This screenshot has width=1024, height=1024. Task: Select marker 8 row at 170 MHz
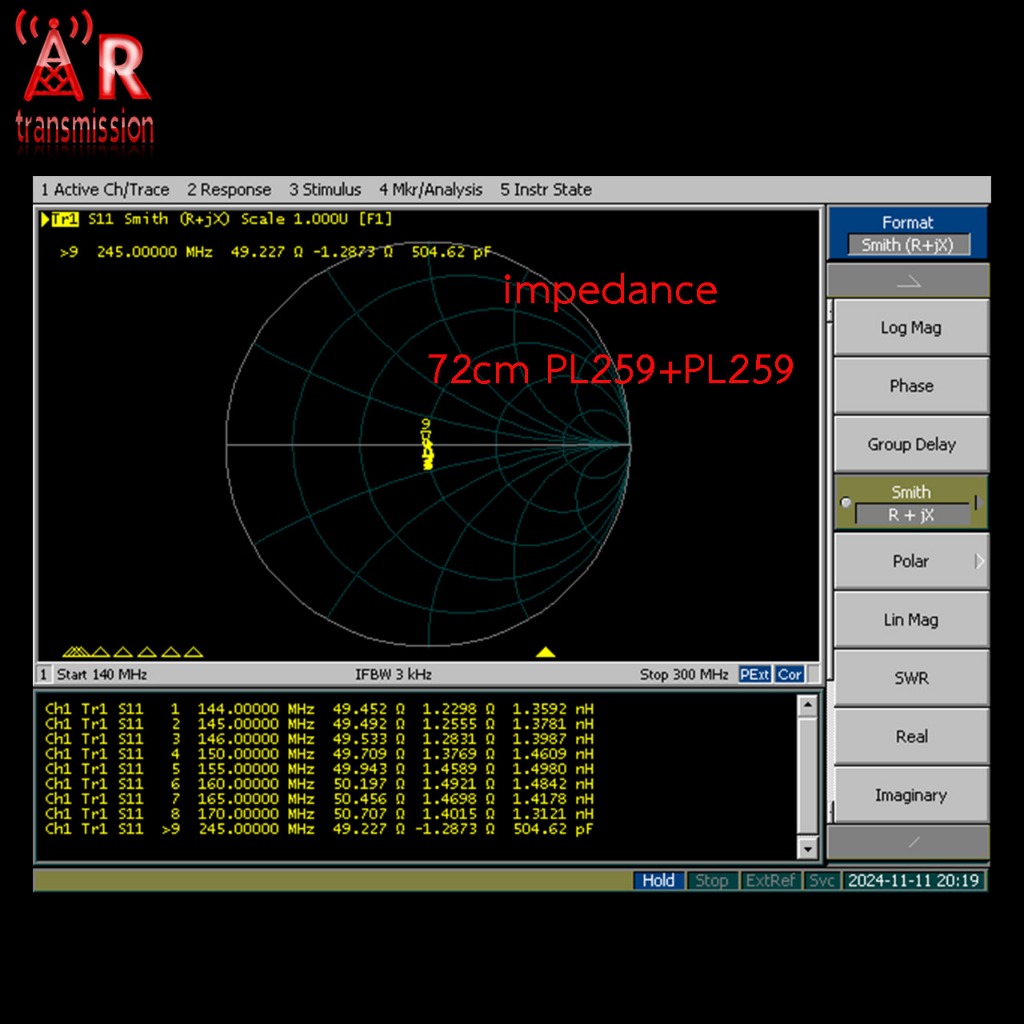pos(319,814)
